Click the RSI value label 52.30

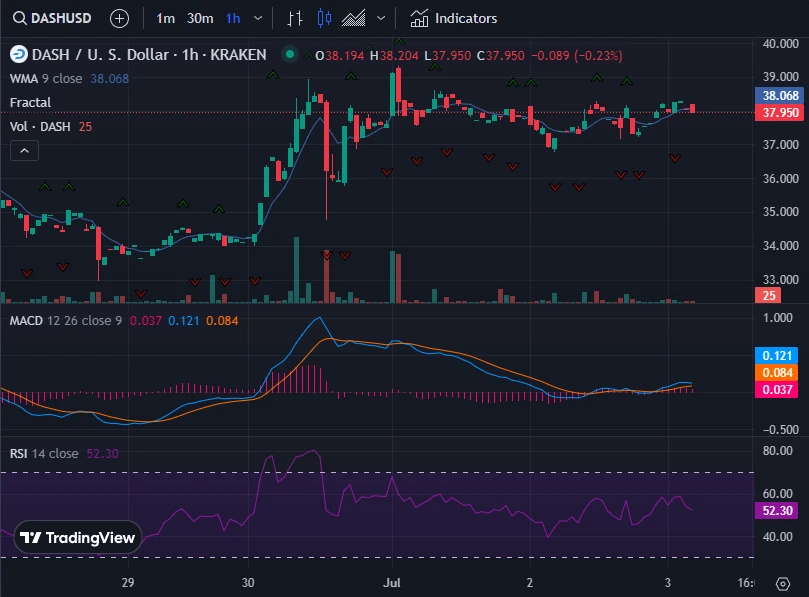[777, 510]
